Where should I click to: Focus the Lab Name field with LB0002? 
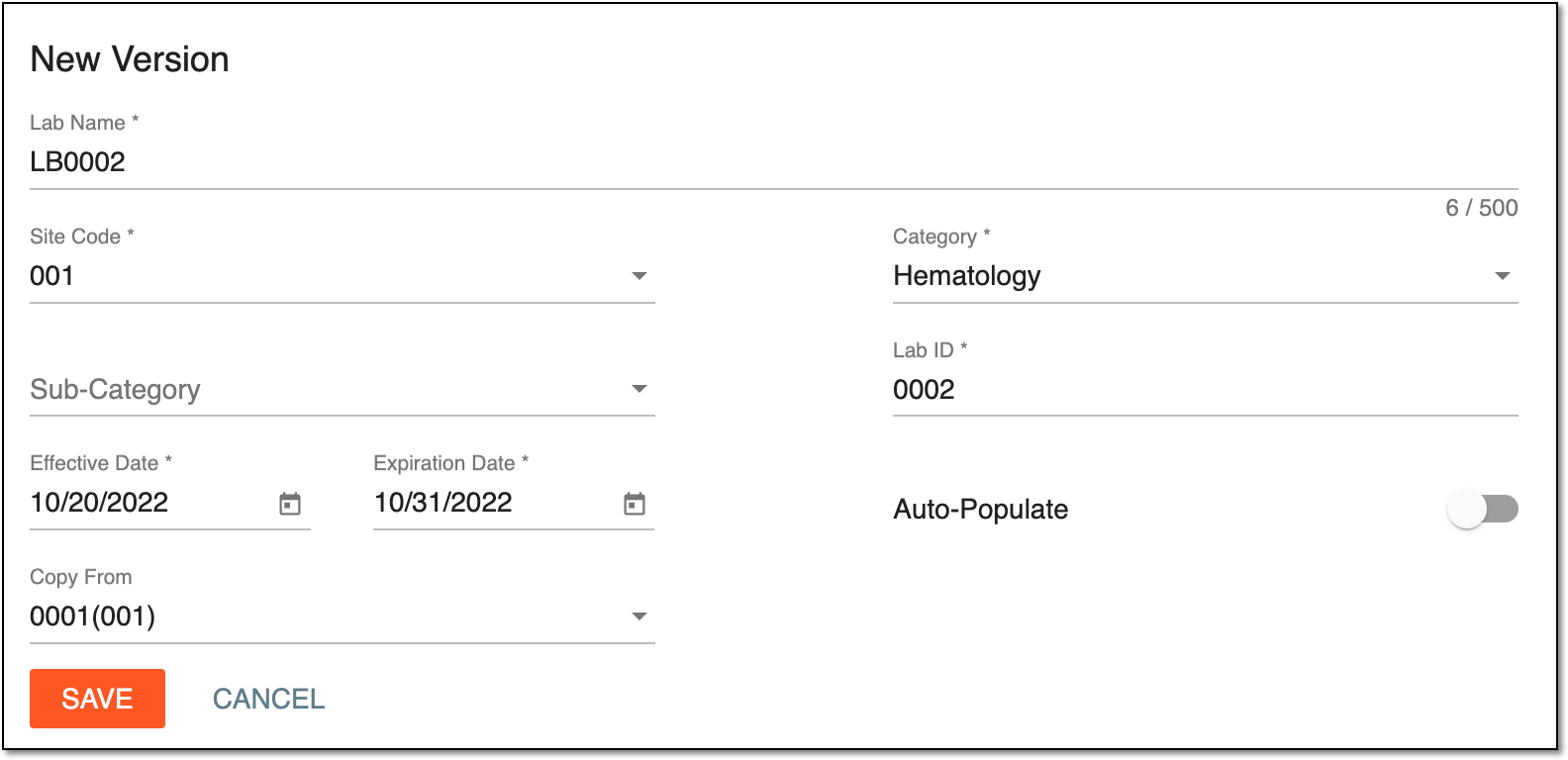point(774,162)
